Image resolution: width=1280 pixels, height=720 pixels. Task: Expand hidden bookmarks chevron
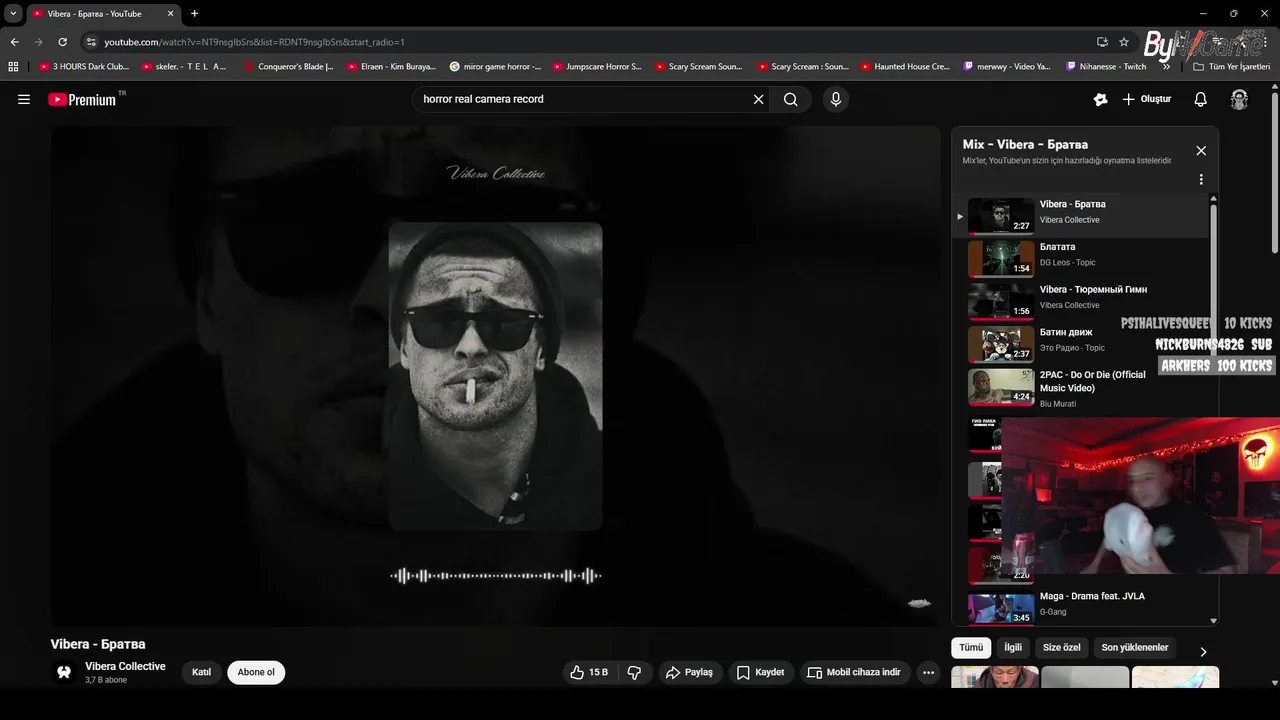click(x=1166, y=67)
